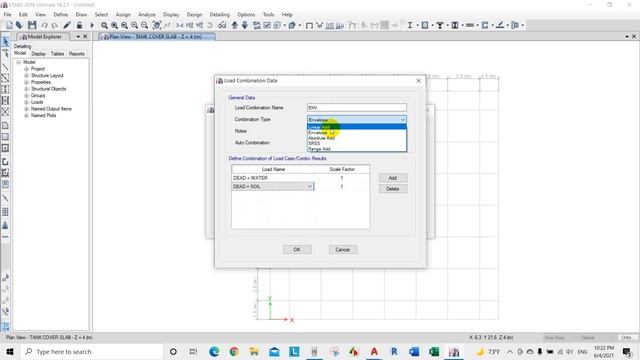Click the ETABS taskbar icon
640x360 pixels.
click(454, 351)
